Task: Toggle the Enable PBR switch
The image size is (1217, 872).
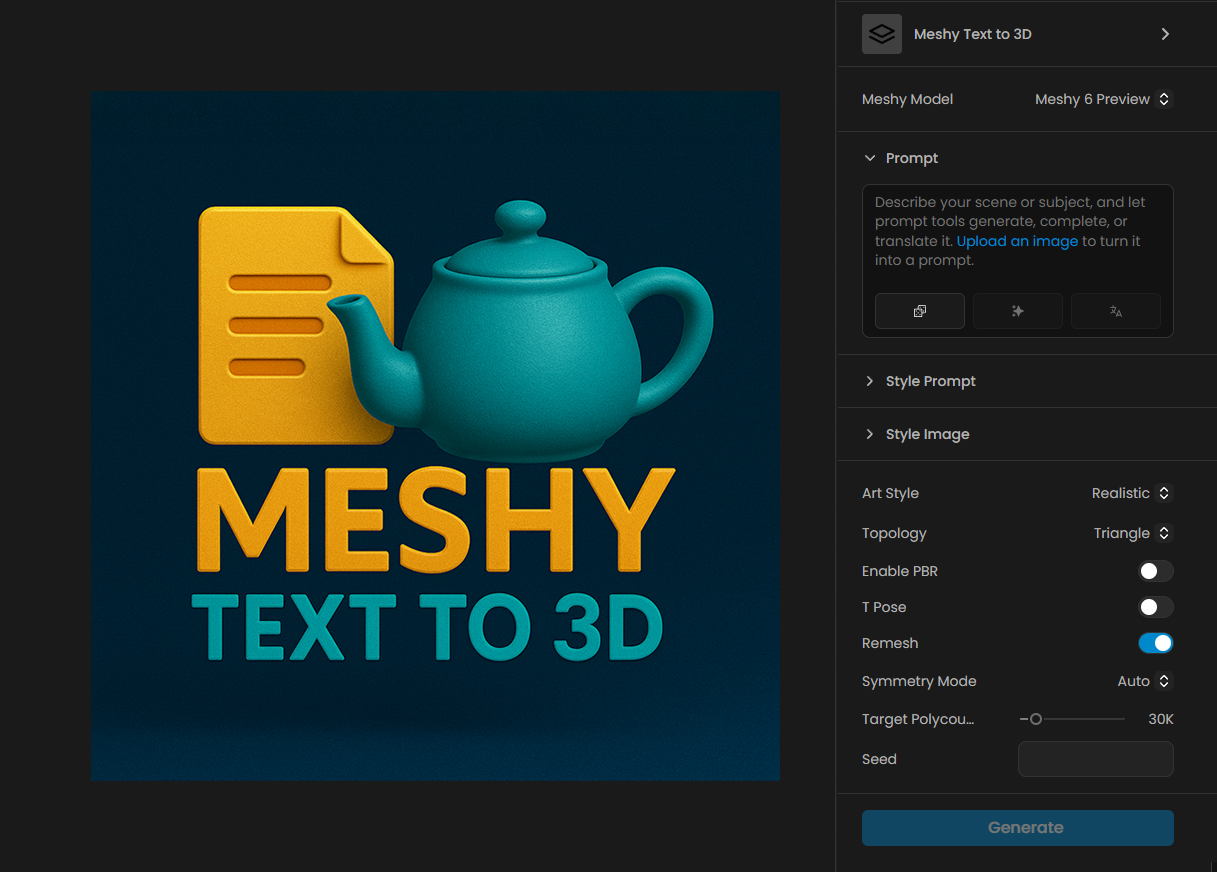Action: (x=1155, y=571)
